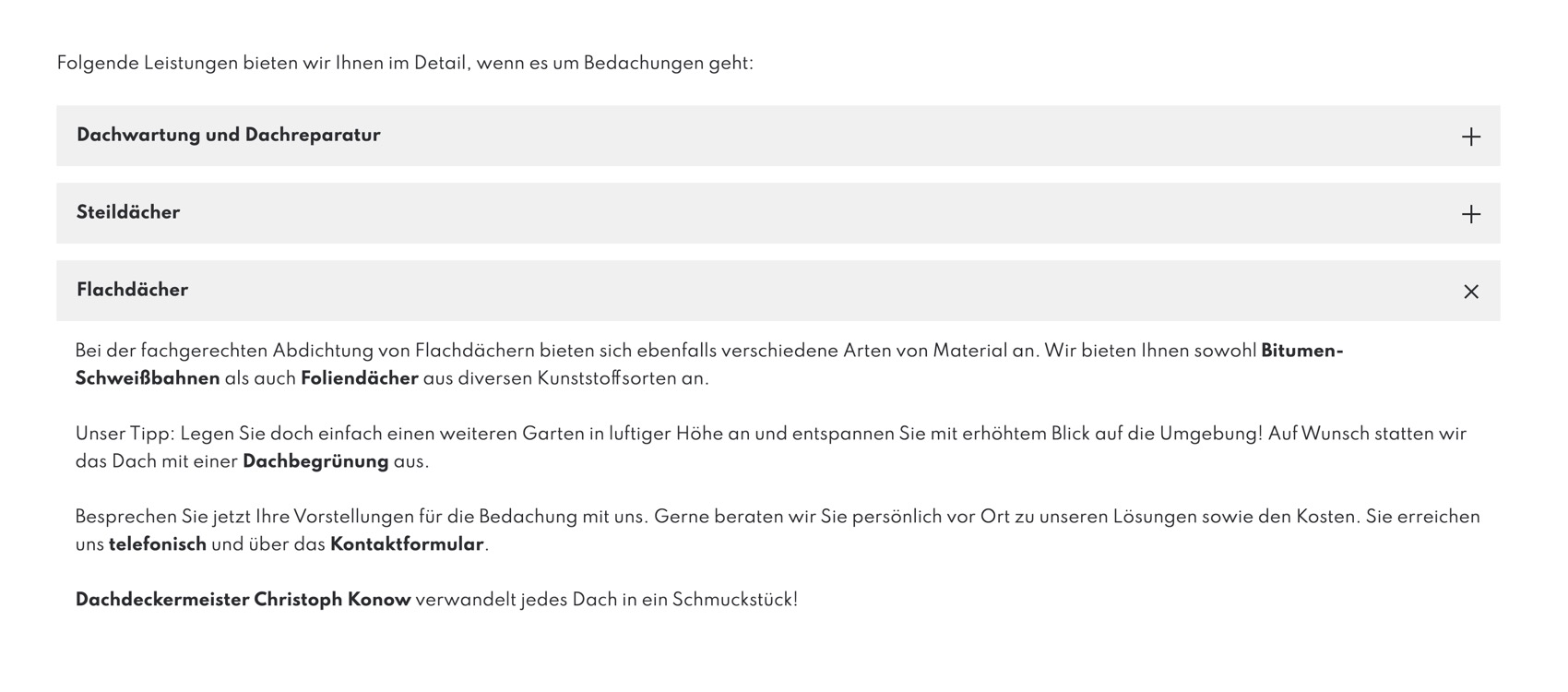
Task: Click the "Steildächer" heading text
Action: (128, 212)
